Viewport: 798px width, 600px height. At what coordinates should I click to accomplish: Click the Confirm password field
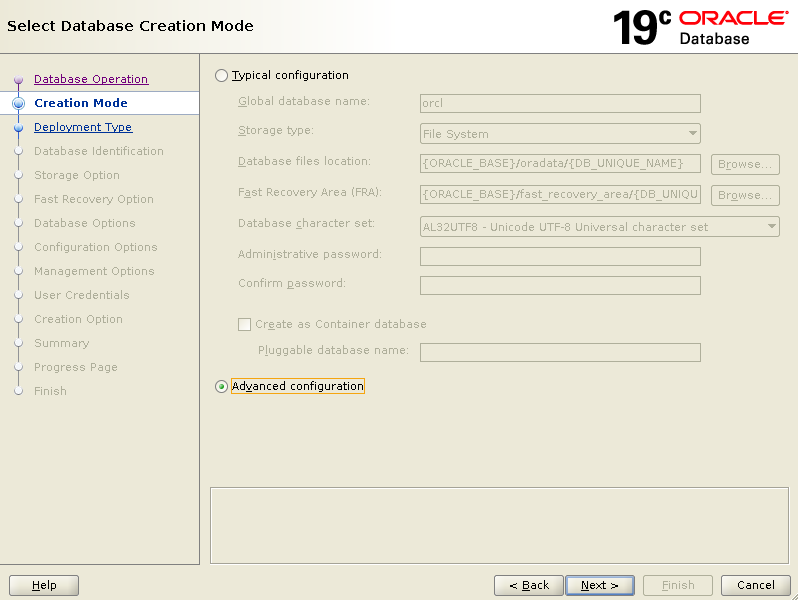coord(560,285)
